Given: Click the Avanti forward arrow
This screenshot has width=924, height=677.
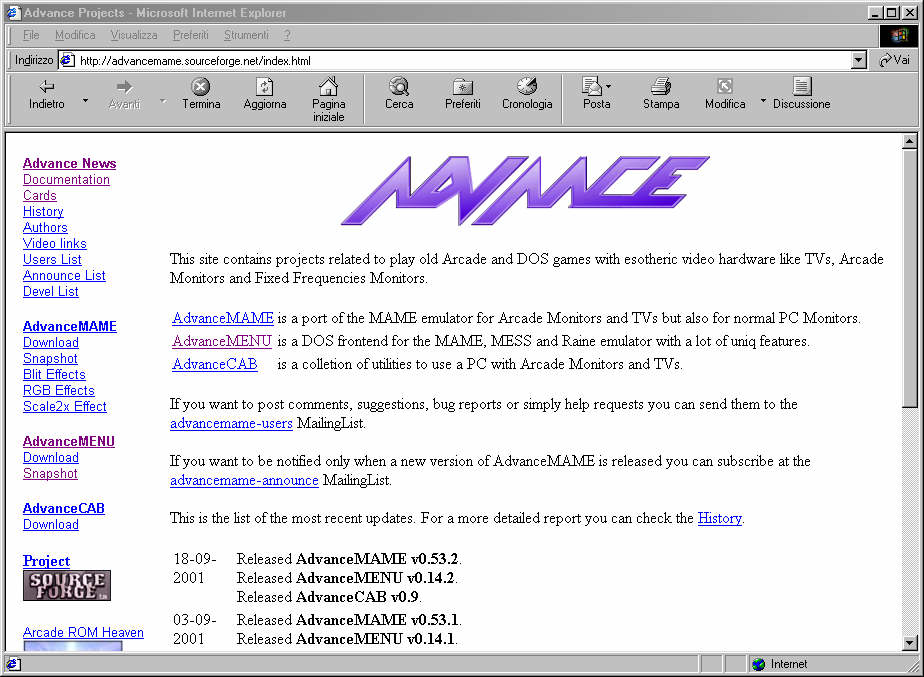Looking at the screenshot, I should pyautogui.click(x=124, y=95).
